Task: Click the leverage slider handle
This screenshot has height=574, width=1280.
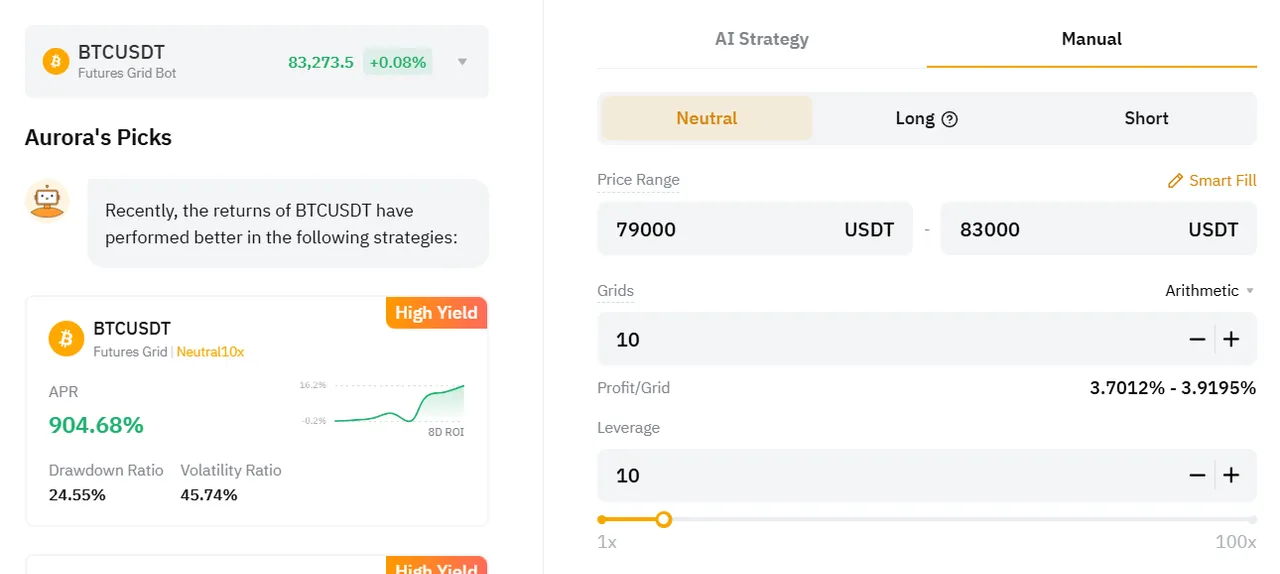Action: pyautogui.click(x=663, y=520)
